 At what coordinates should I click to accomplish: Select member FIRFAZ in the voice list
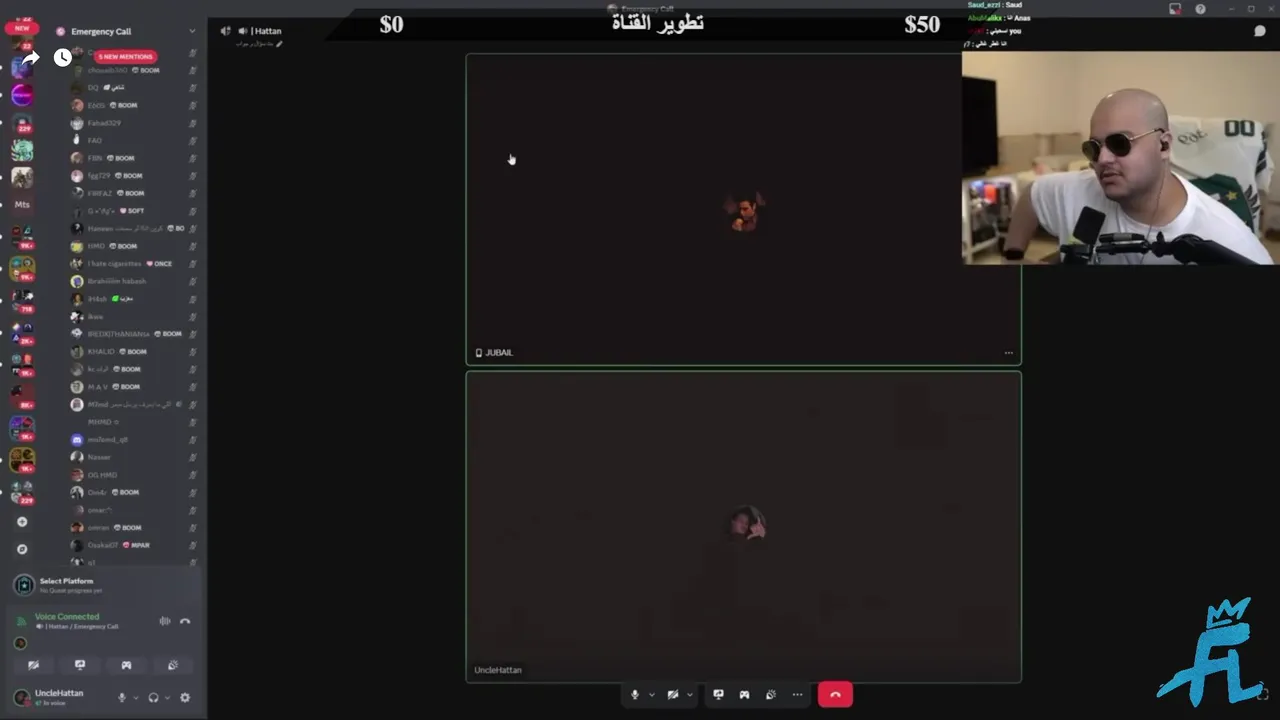pyautogui.click(x=134, y=193)
